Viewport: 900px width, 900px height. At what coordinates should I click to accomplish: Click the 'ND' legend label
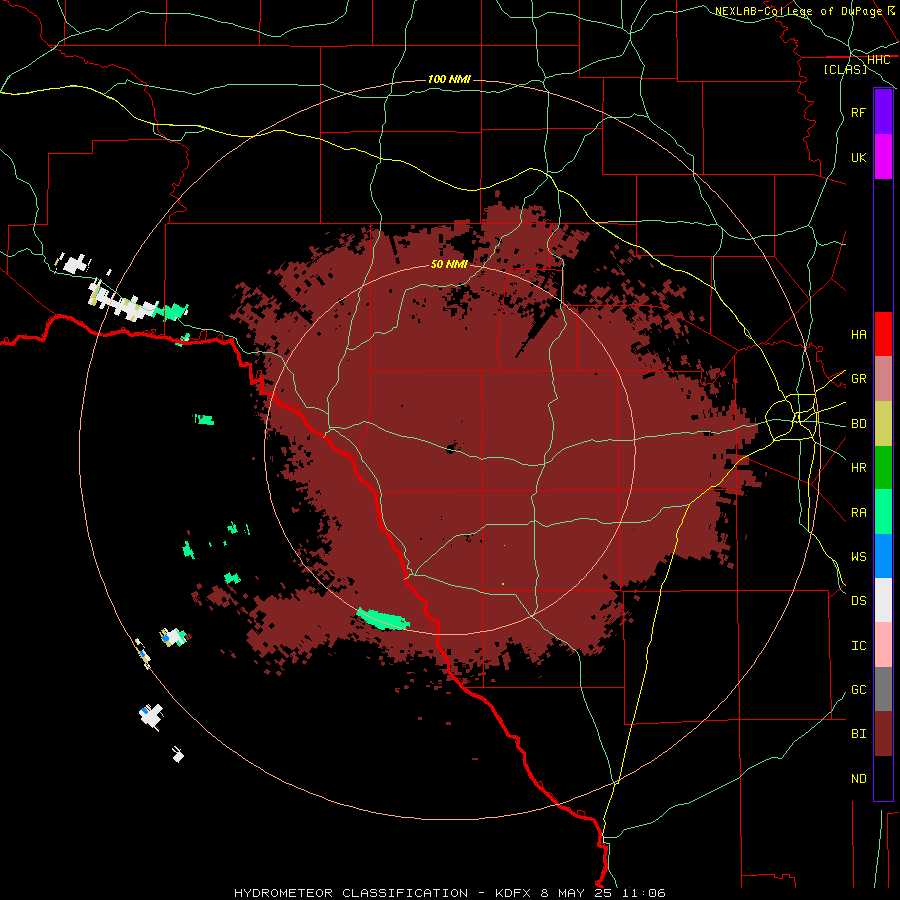coord(859,779)
